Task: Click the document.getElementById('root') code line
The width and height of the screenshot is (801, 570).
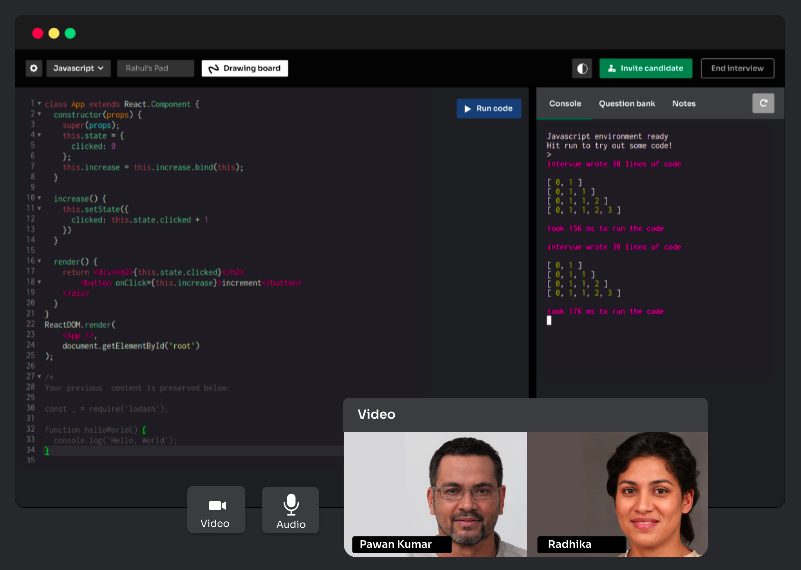Action: [x=131, y=346]
